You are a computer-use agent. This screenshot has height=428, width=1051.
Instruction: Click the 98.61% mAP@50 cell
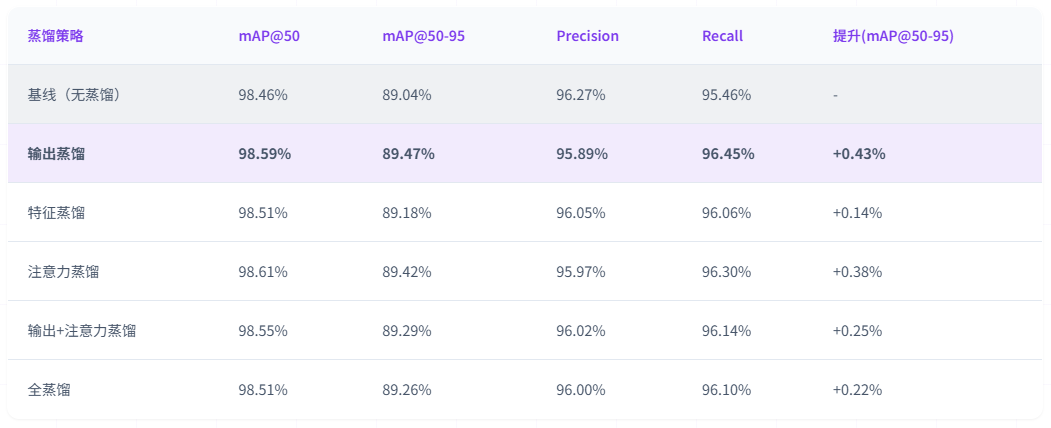tap(263, 272)
